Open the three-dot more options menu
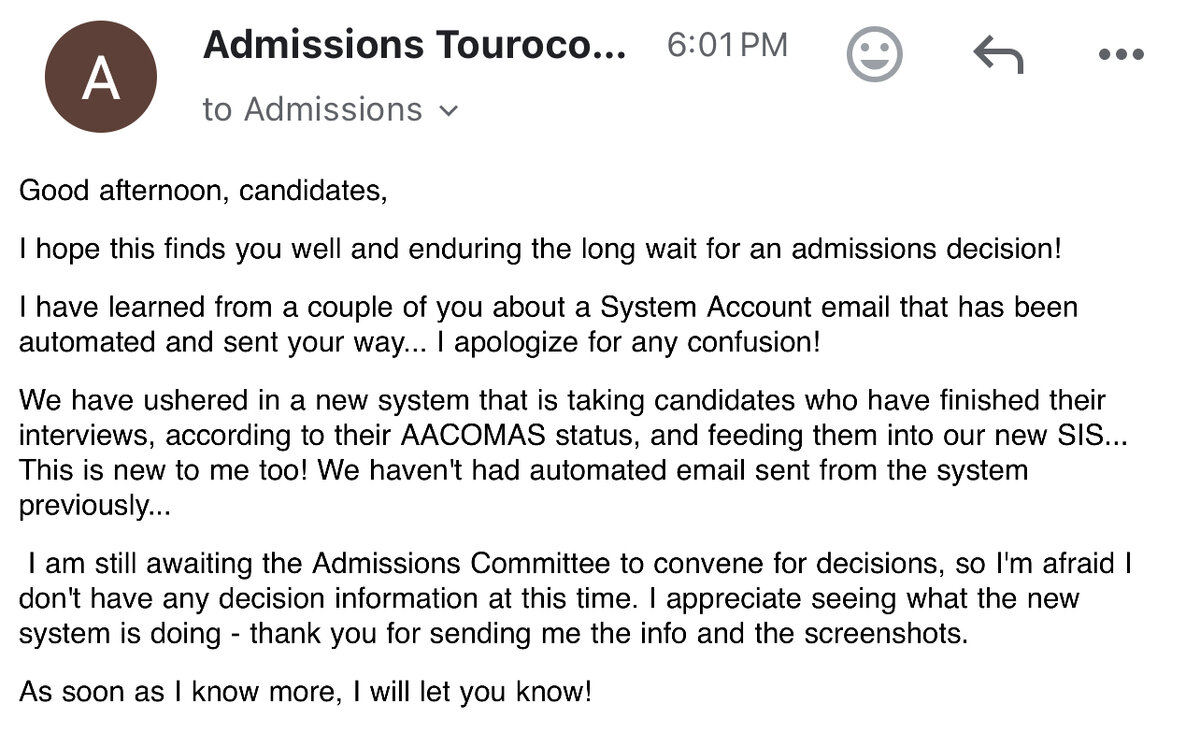 point(1120,55)
